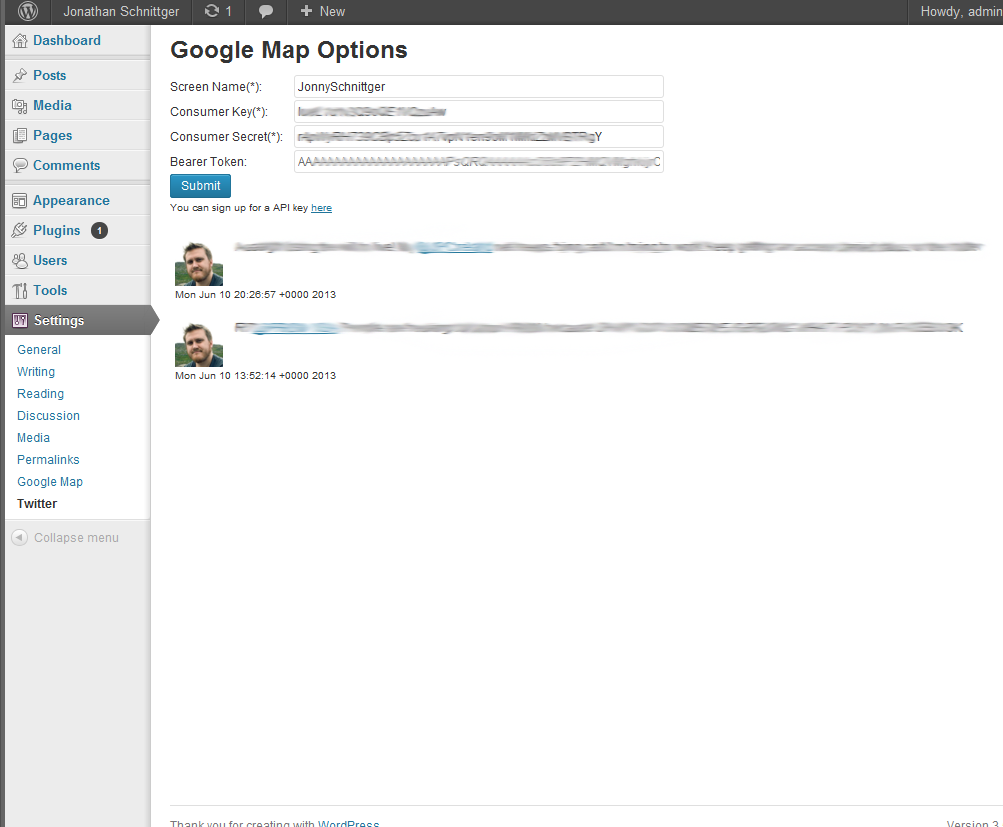This screenshot has height=827, width=1003.
Task: Open Twitter settings page
Action: tap(37, 503)
